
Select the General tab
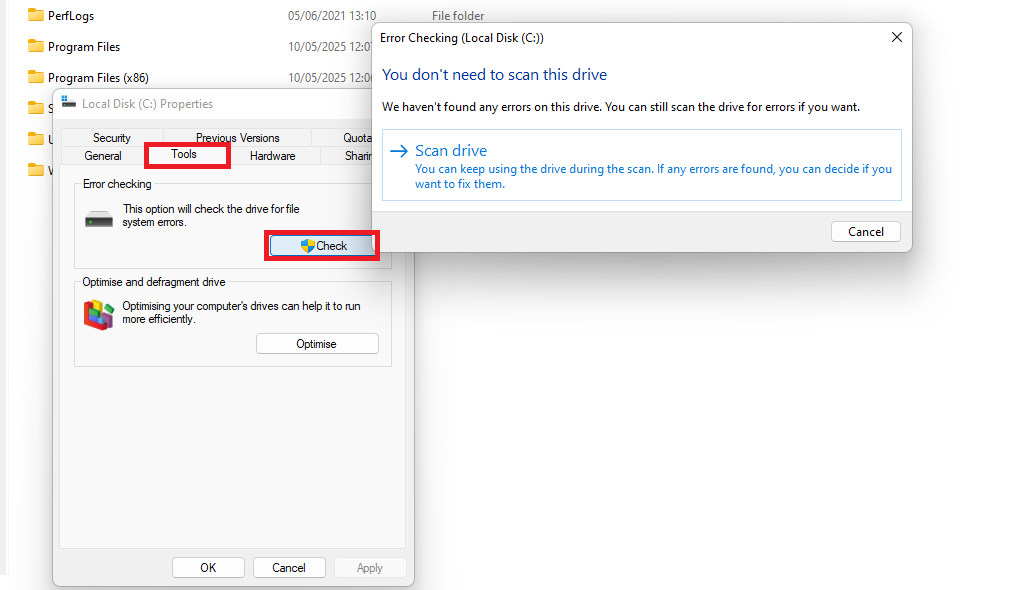(x=102, y=156)
